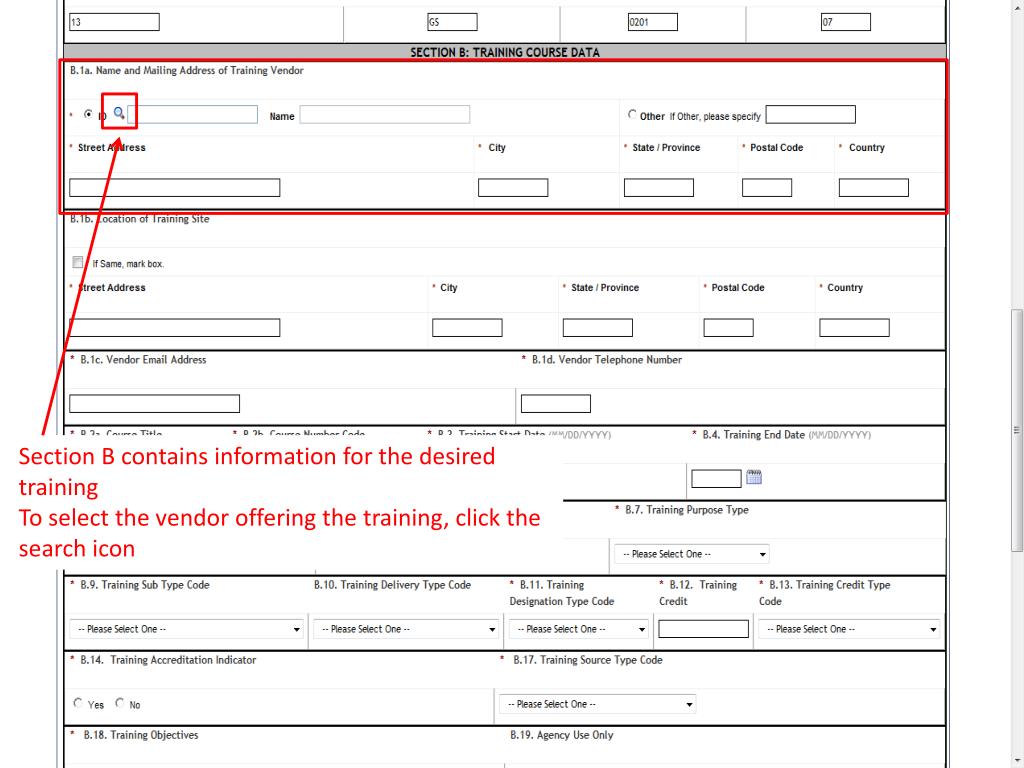
Task: Click the 'B.4. Training End Date' label
Action: [x=754, y=435]
